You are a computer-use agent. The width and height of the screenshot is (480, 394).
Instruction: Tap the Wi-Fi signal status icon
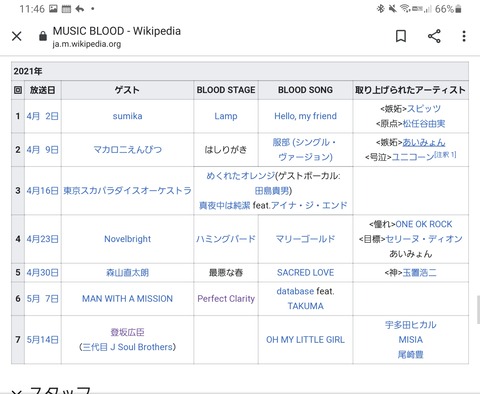(405, 9)
